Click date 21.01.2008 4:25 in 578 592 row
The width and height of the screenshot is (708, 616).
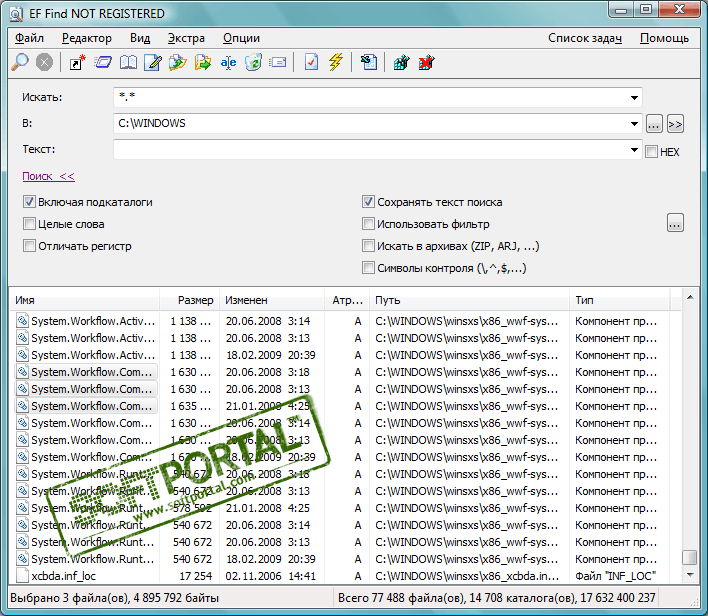coord(268,508)
